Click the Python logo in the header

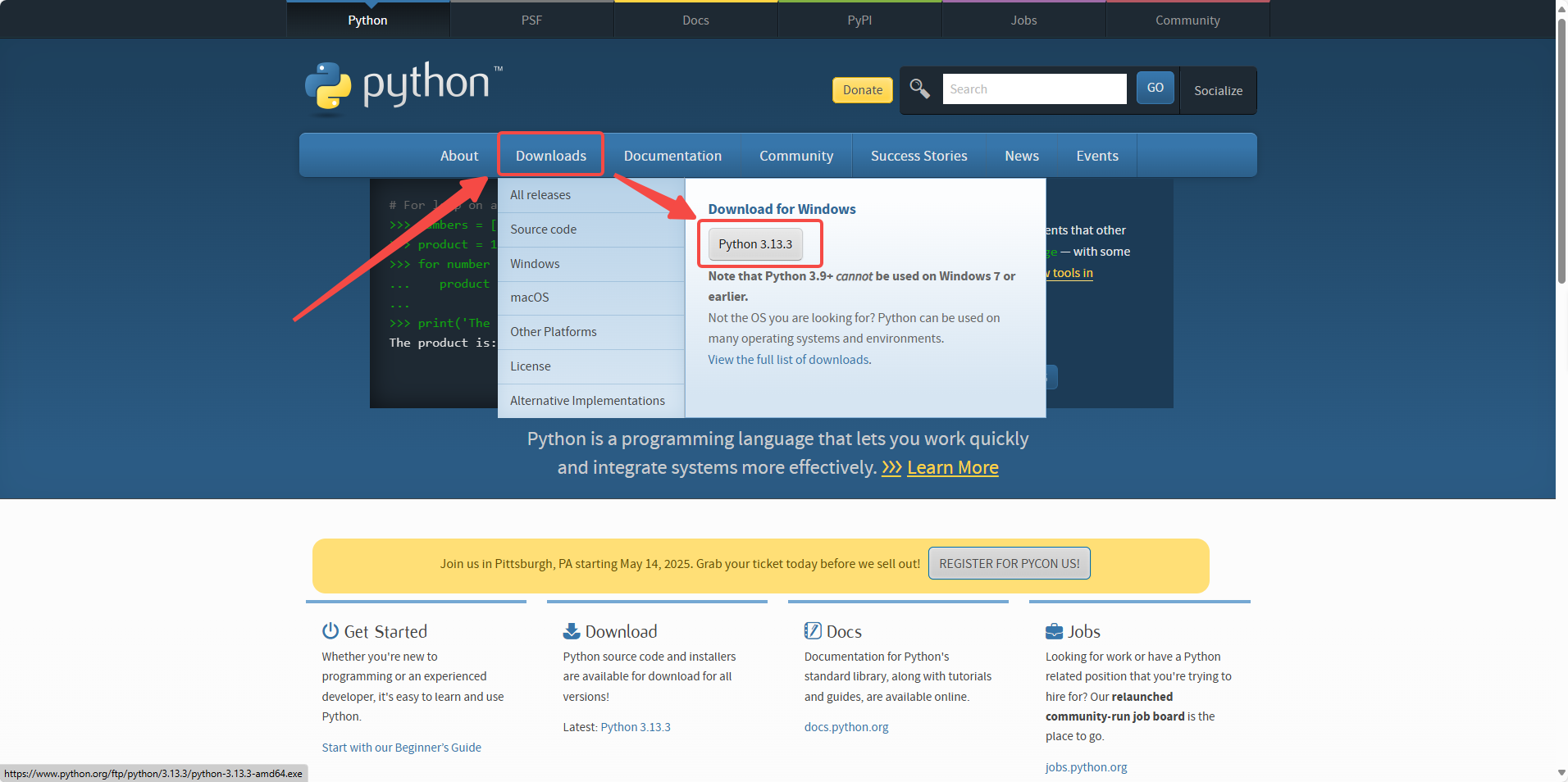click(x=403, y=86)
